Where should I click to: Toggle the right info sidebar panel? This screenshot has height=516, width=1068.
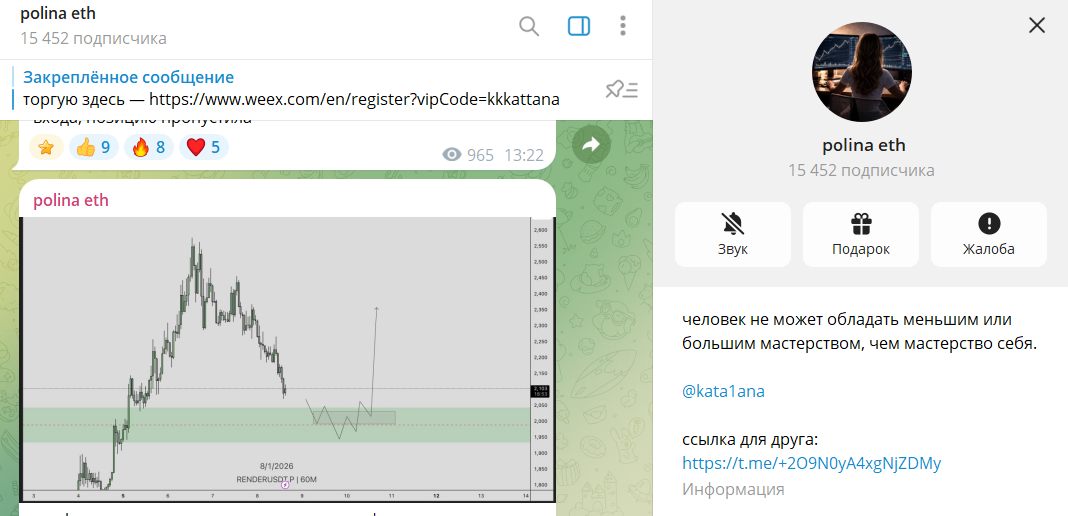tap(579, 26)
